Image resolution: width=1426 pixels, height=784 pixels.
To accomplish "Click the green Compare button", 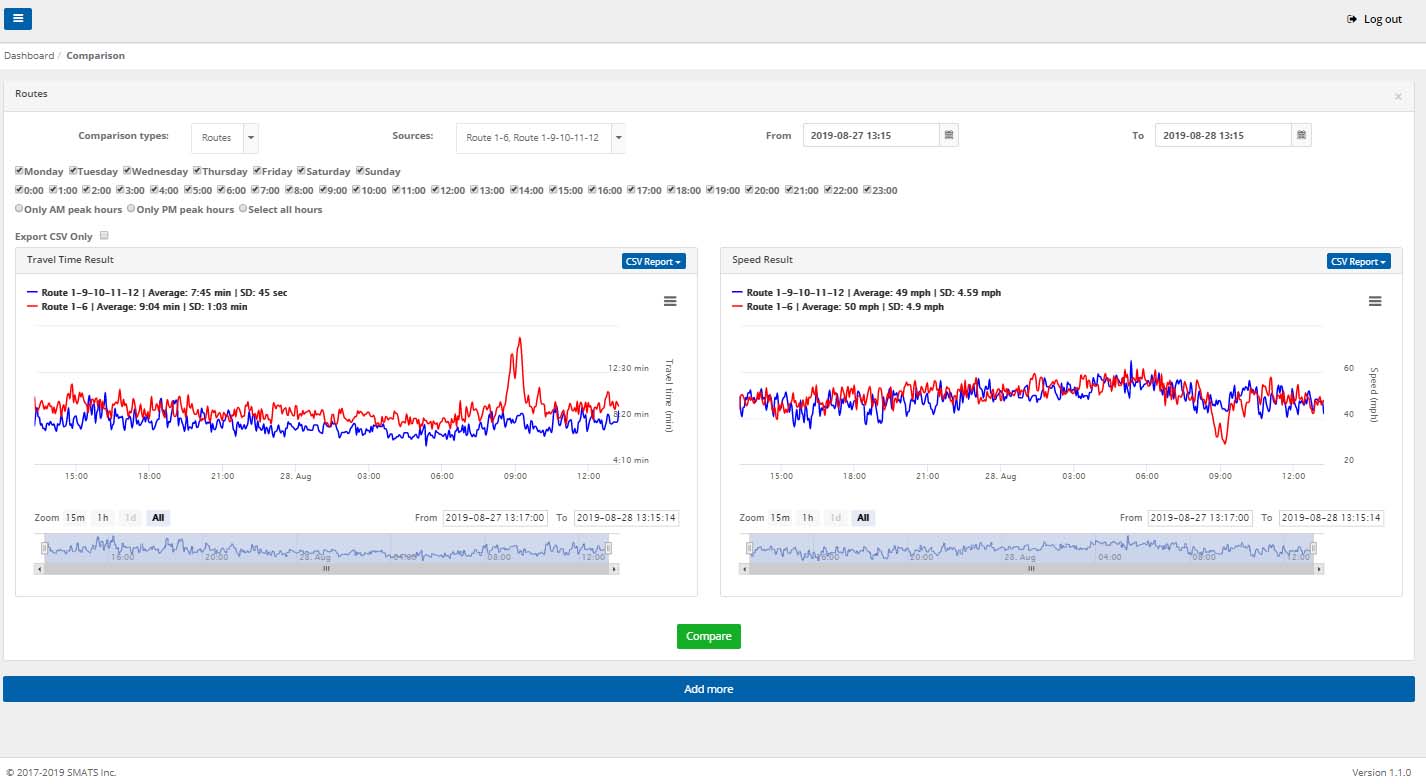I will [709, 636].
